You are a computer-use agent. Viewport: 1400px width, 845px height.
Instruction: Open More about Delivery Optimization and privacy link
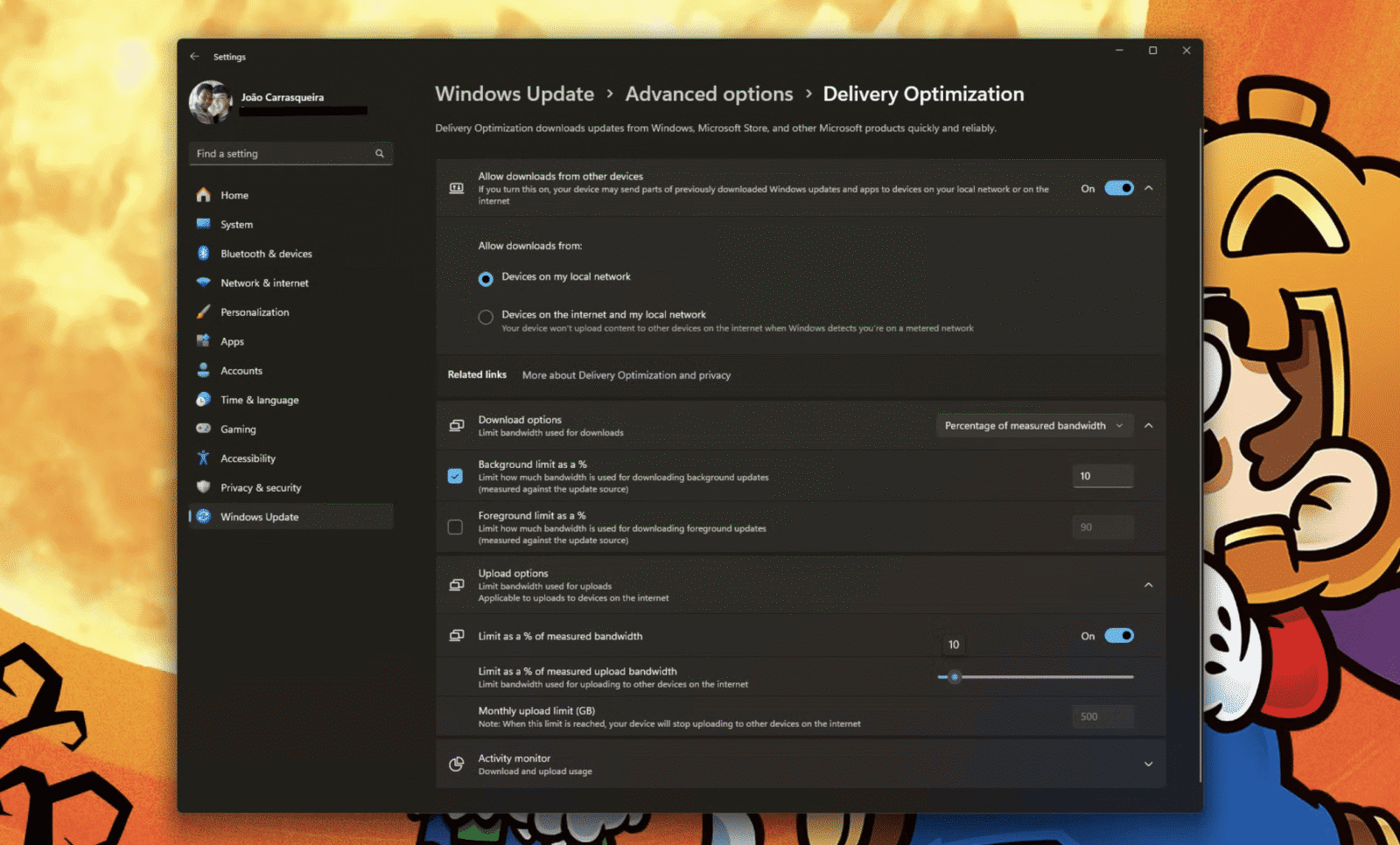click(626, 375)
